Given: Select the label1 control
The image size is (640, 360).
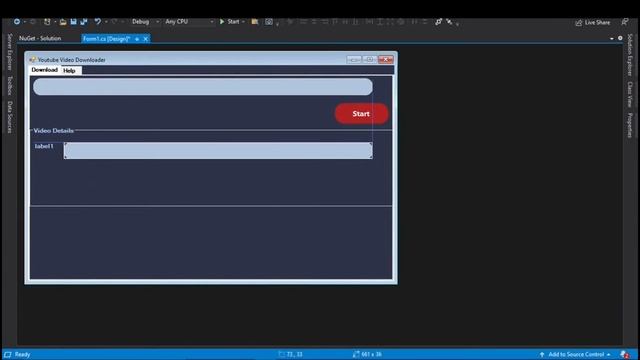Looking at the screenshot, I should (44, 146).
